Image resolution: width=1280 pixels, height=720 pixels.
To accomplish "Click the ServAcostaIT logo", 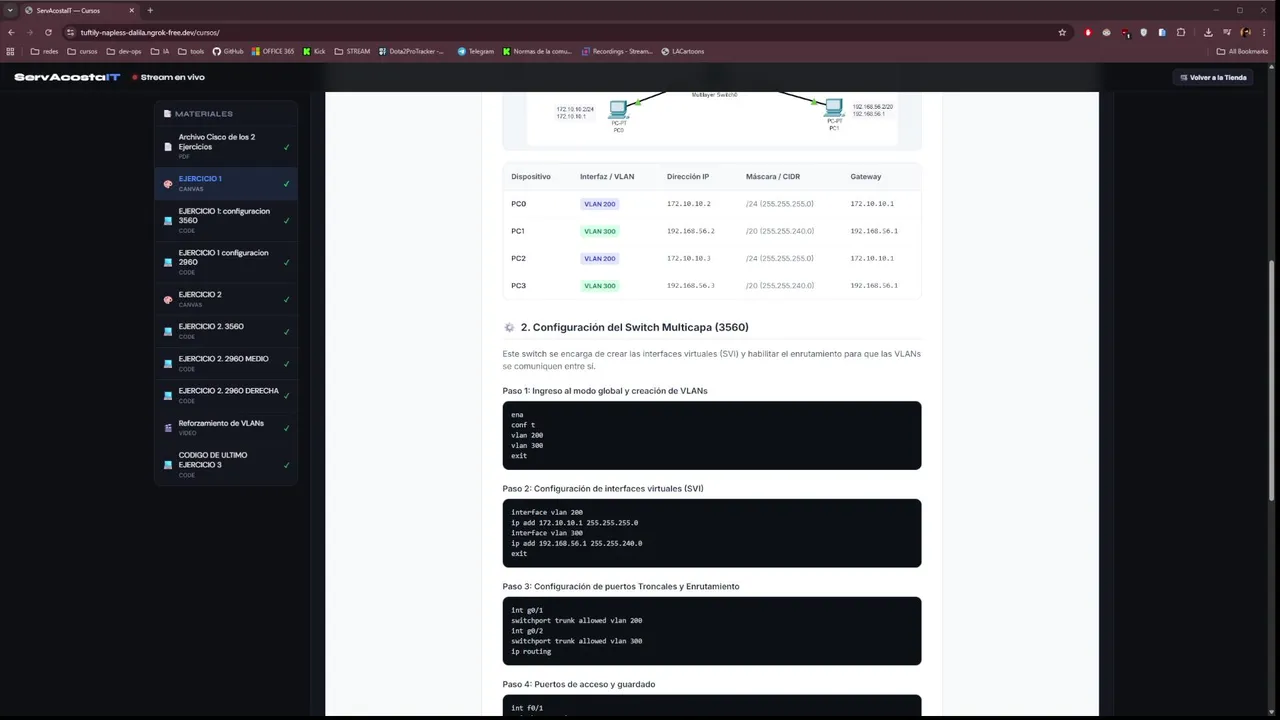I will point(67,77).
